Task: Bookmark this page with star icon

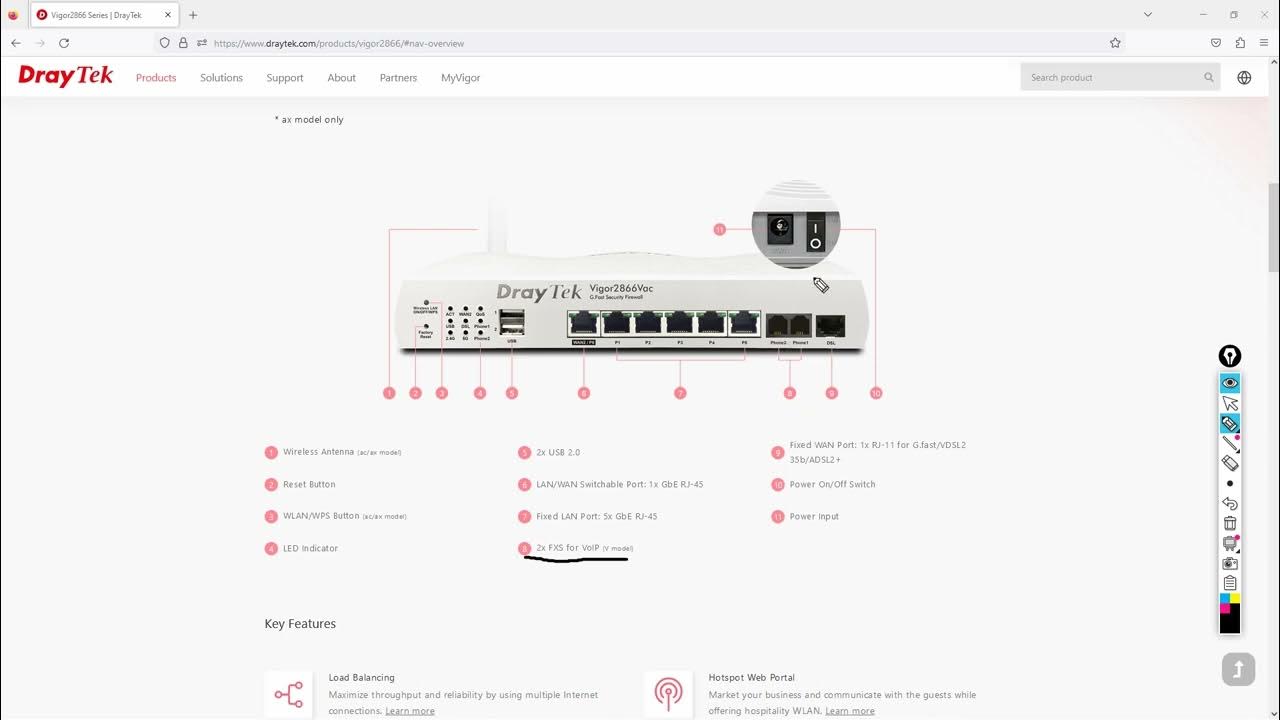Action: click(x=1115, y=43)
